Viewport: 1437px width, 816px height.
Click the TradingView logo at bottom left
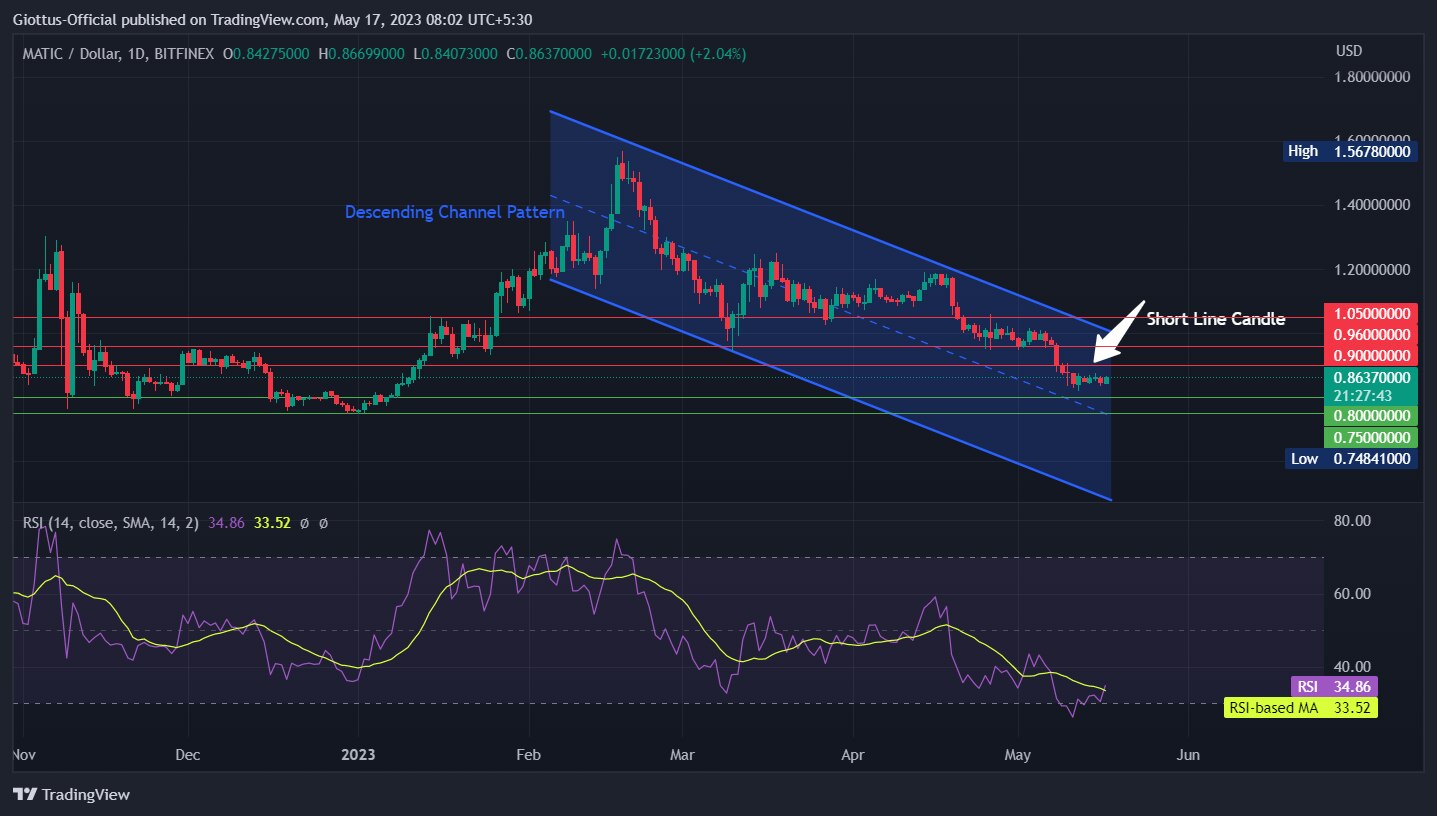[70, 794]
